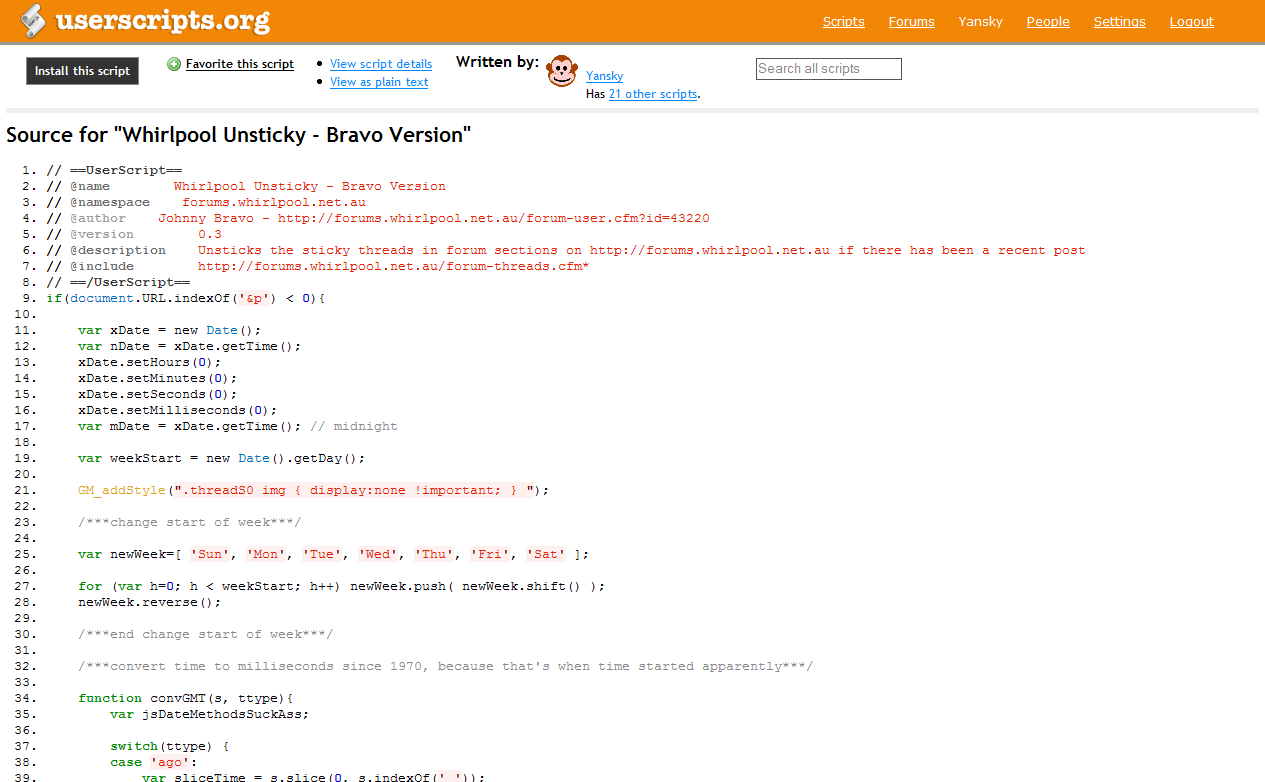Click 'var jsDateMethodsSuckAss;' line
The width and height of the screenshot is (1265, 782).
click(x=209, y=714)
